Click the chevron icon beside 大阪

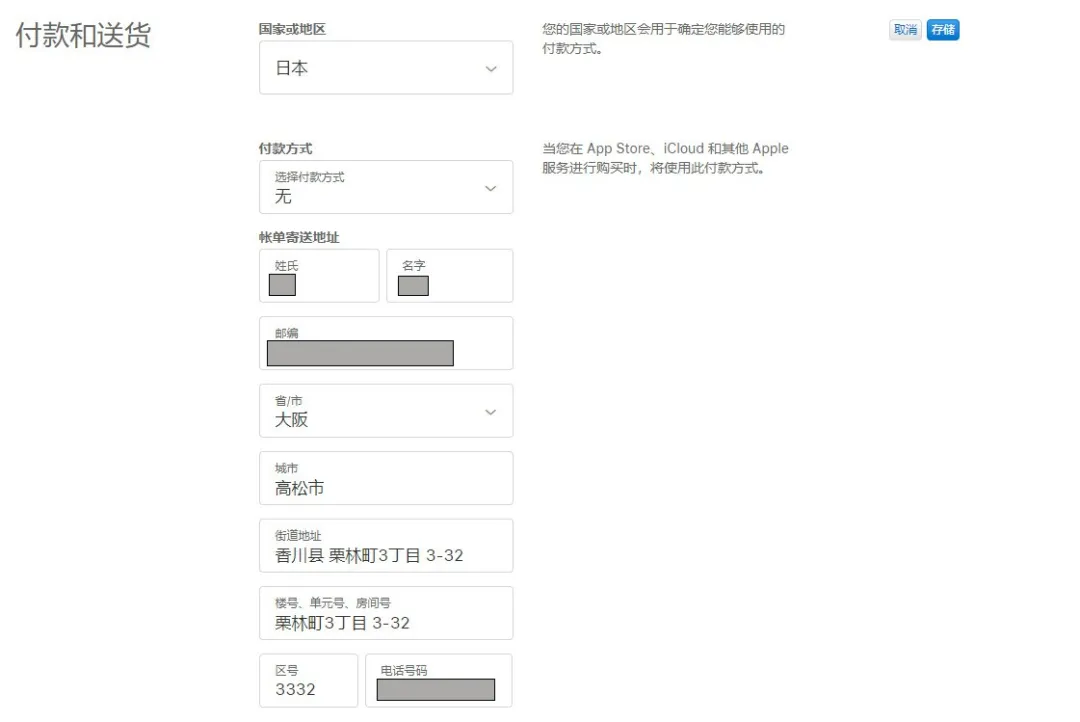[491, 411]
